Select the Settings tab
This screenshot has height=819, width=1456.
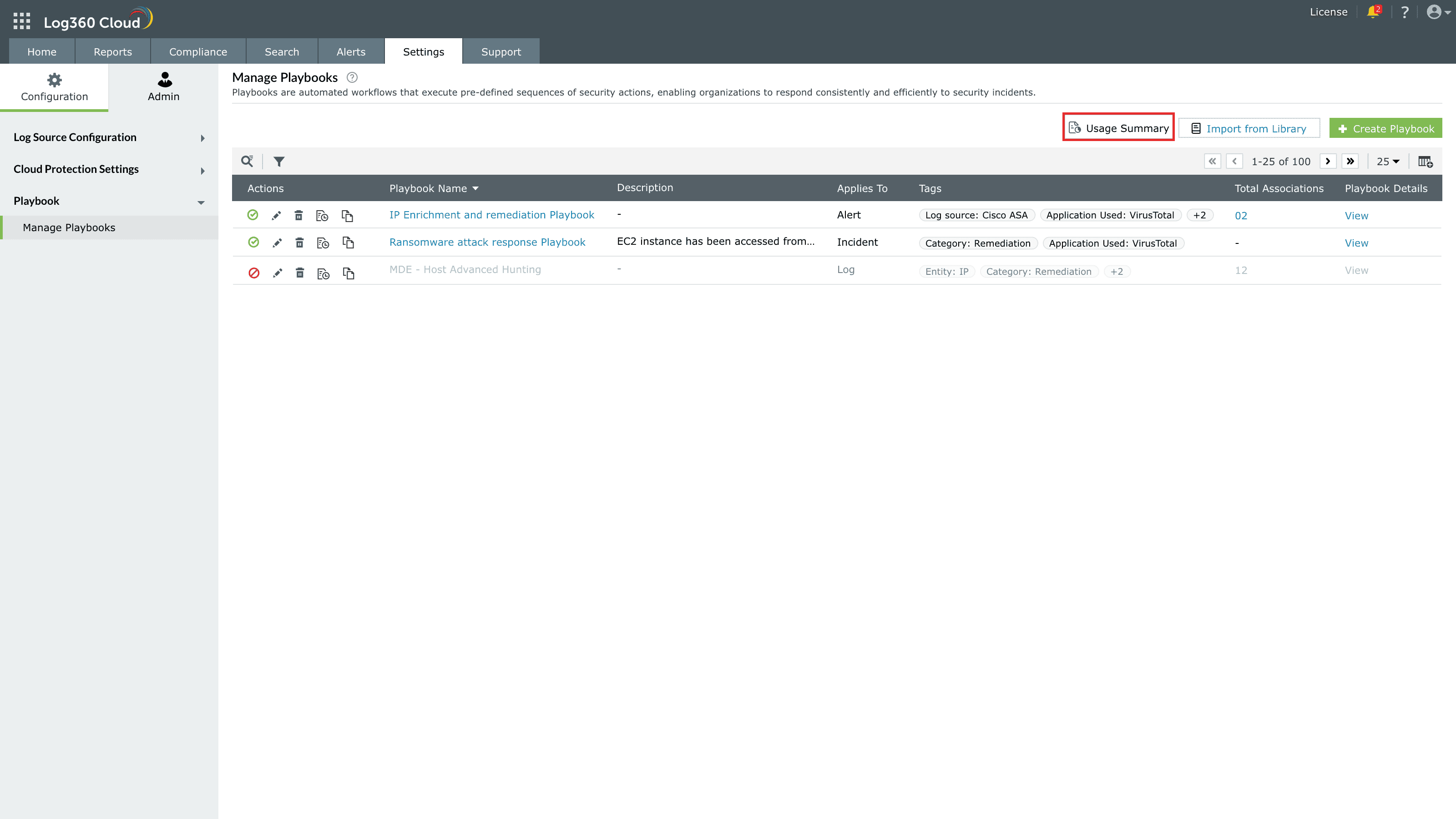pos(423,51)
